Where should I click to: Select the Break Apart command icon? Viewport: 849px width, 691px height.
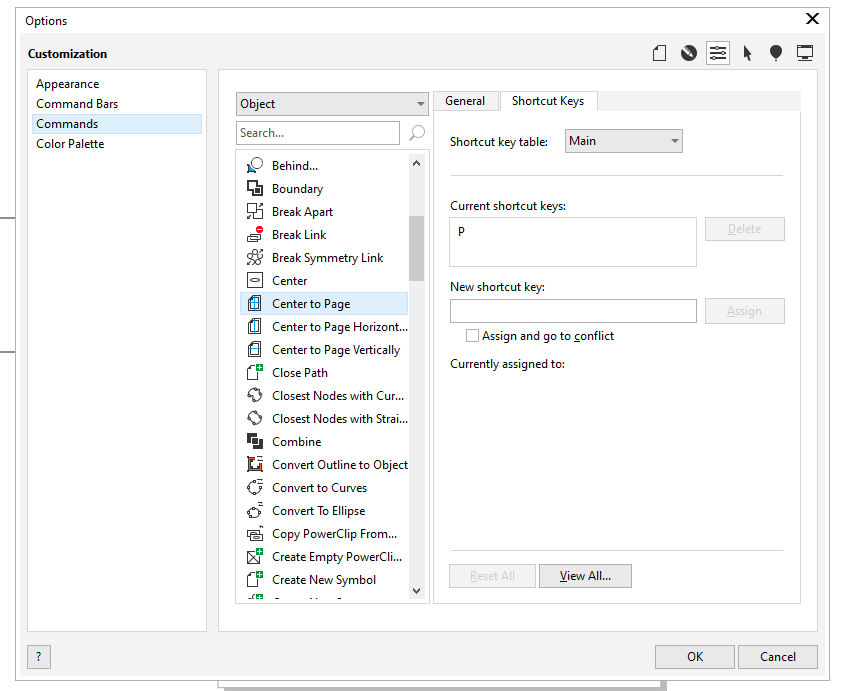[254, 212]
